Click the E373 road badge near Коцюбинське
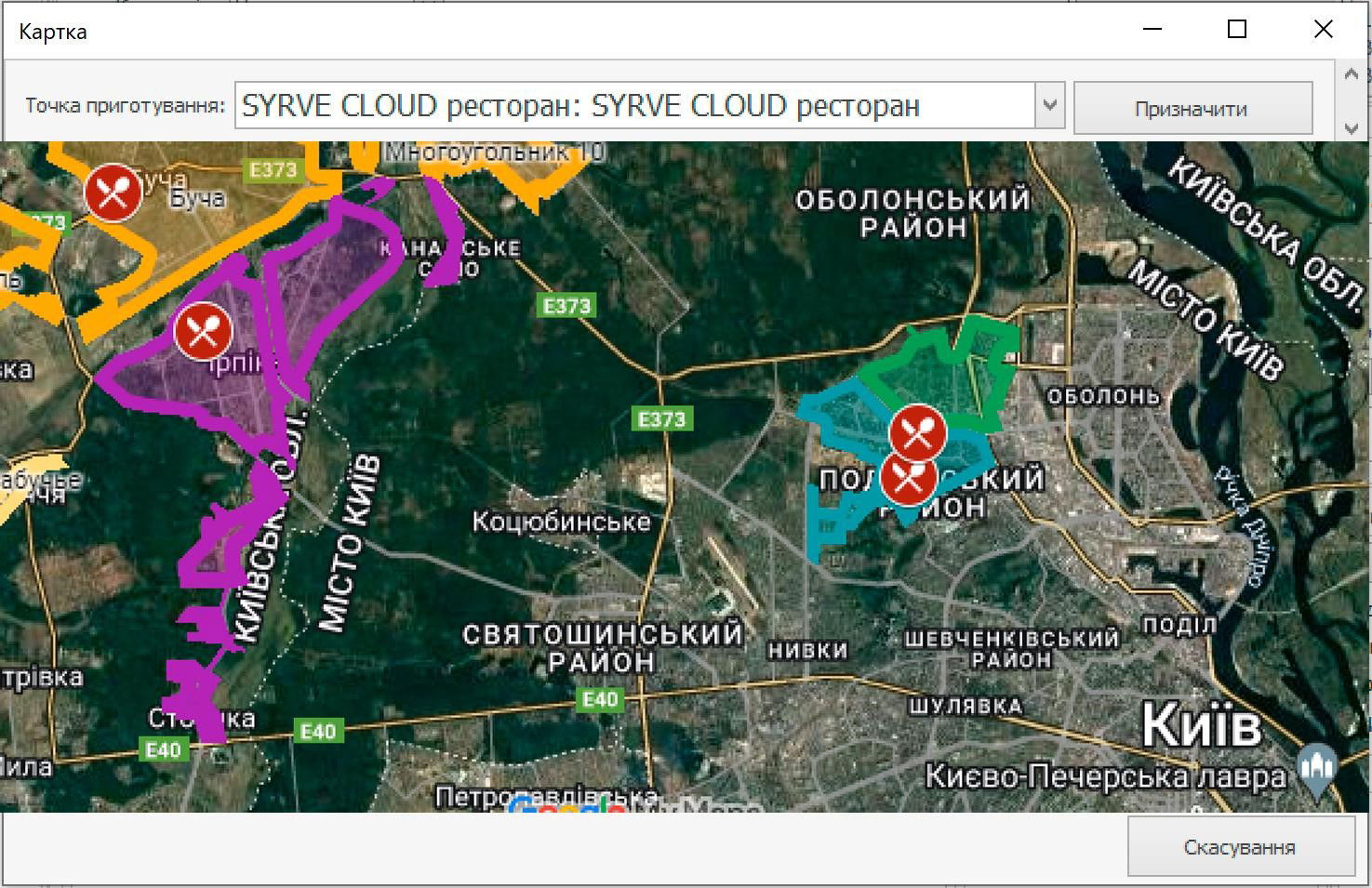The height and width of the screenshot is (888, 1372). pos(661,419)
